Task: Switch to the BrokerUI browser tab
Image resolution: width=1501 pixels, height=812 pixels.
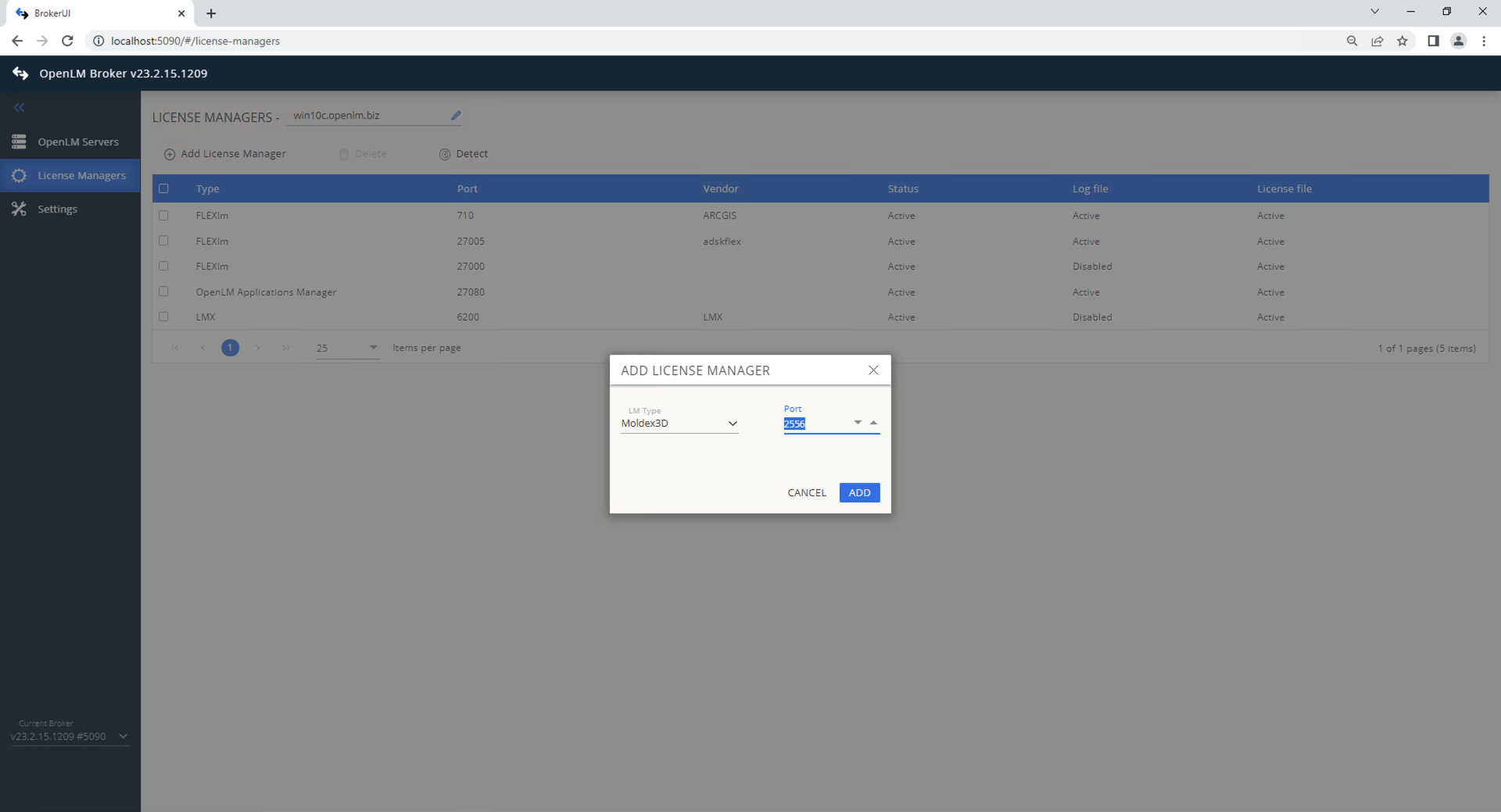Action: click(x=94, y=13)
